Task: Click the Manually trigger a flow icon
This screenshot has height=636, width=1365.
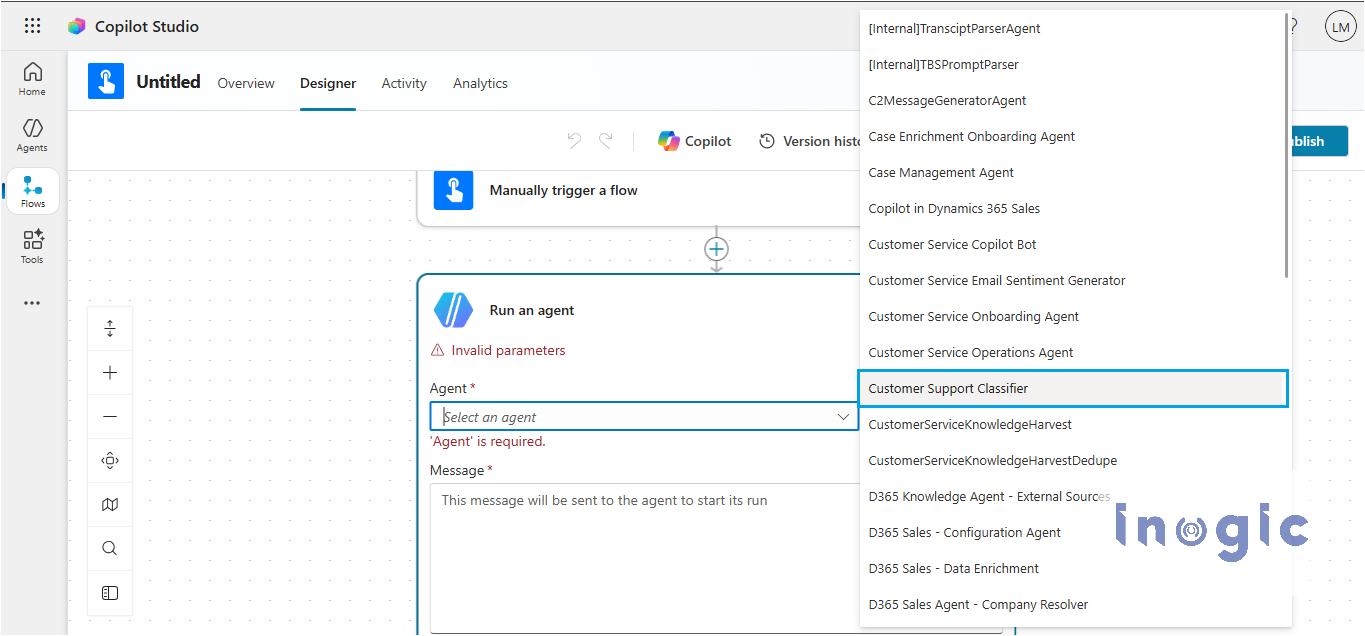Action: click(x=453, y=190)
